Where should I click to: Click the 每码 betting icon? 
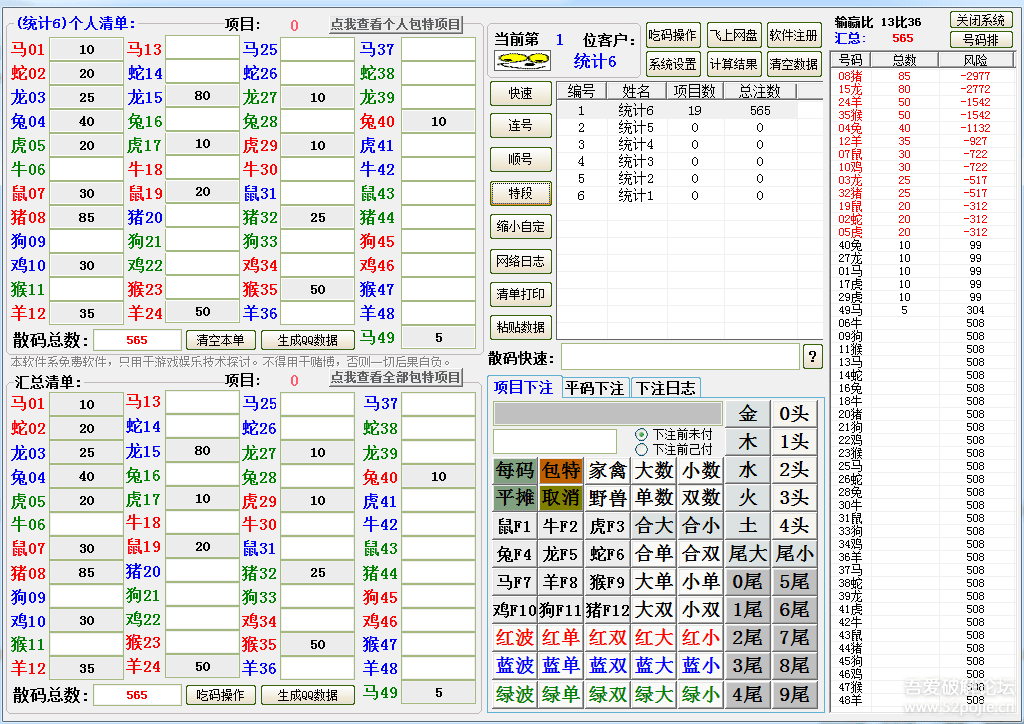pos(514,472)
